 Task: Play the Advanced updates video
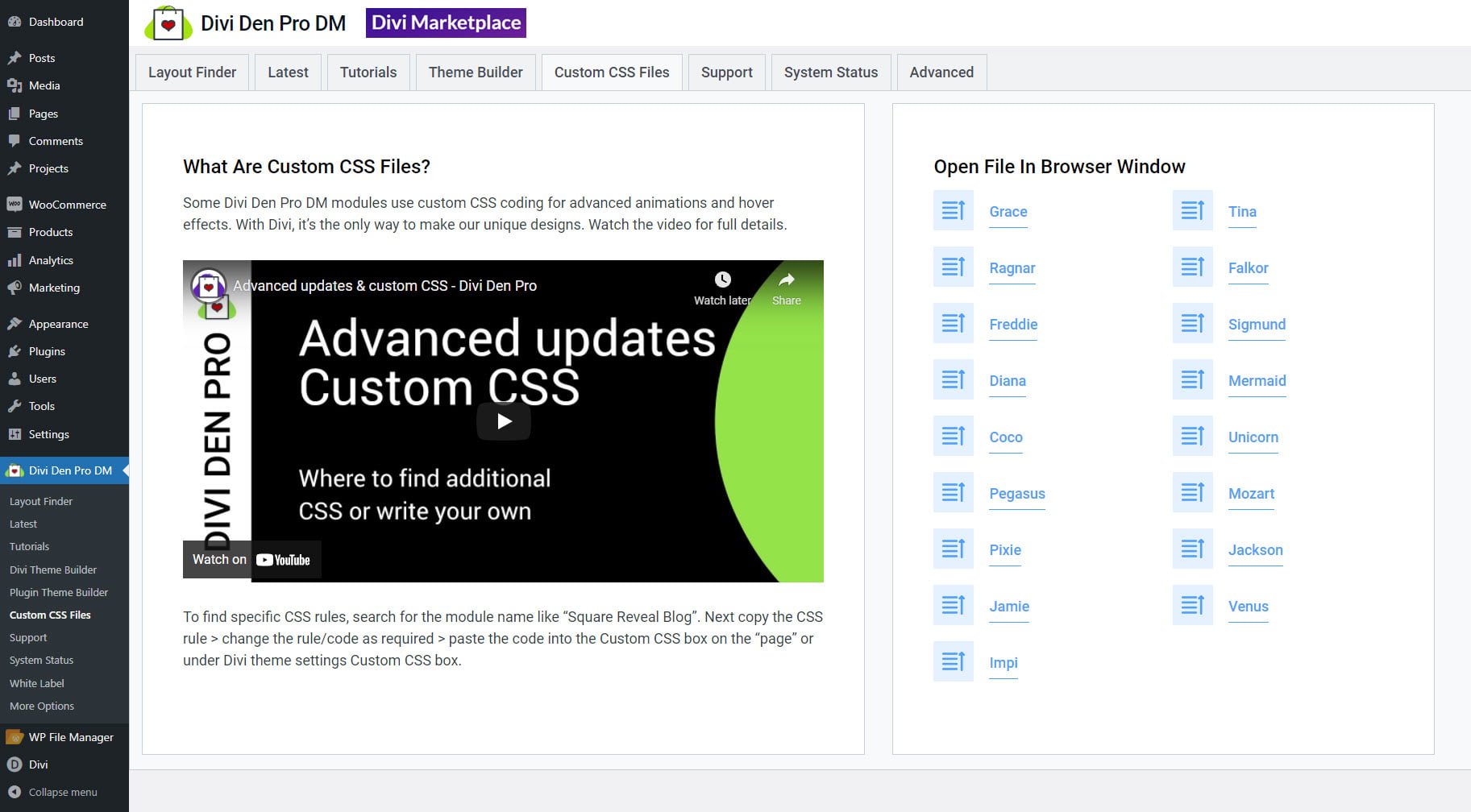pyautogui.click(x=504, y=420)
